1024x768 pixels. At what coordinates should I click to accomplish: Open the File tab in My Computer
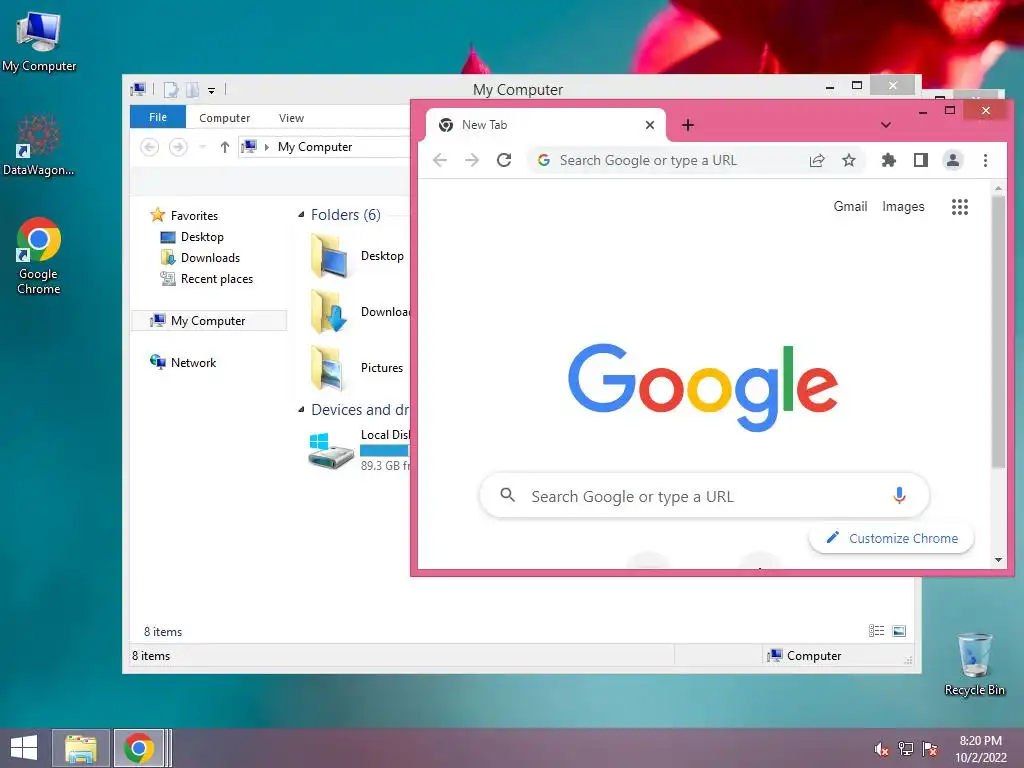click(x=157, y=117)
